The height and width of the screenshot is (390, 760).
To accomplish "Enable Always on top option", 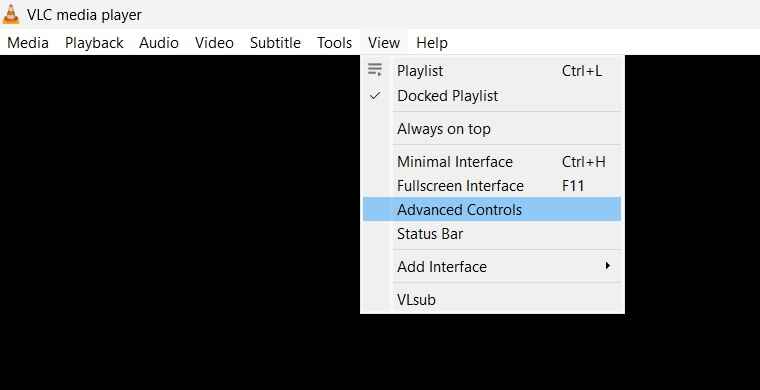I will [492, 129].
